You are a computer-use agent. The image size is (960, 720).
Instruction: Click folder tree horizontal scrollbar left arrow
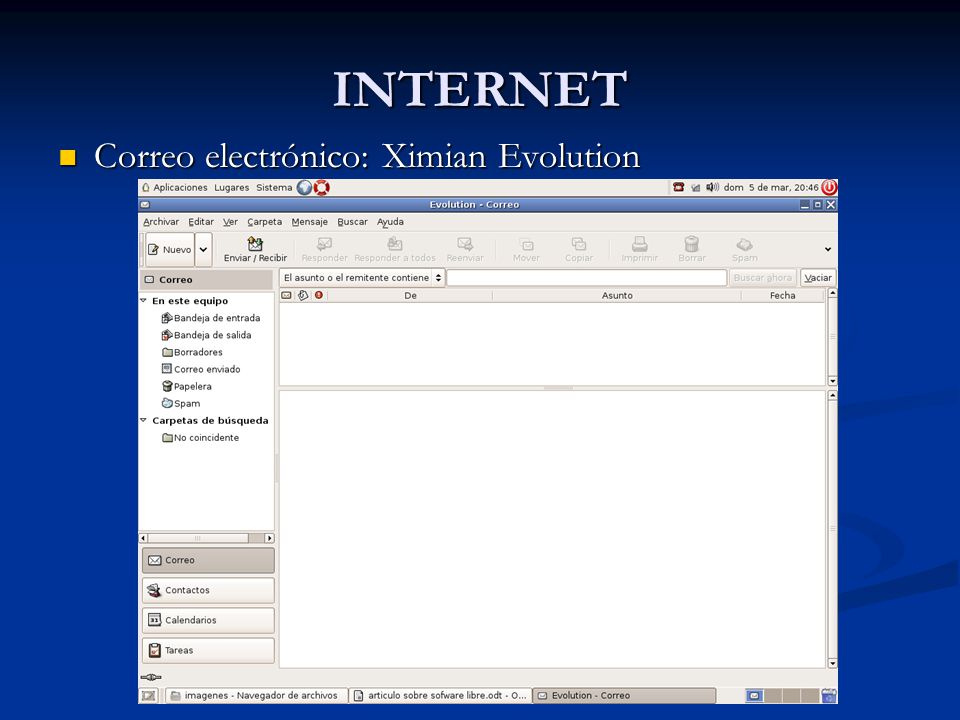point(143,538)
